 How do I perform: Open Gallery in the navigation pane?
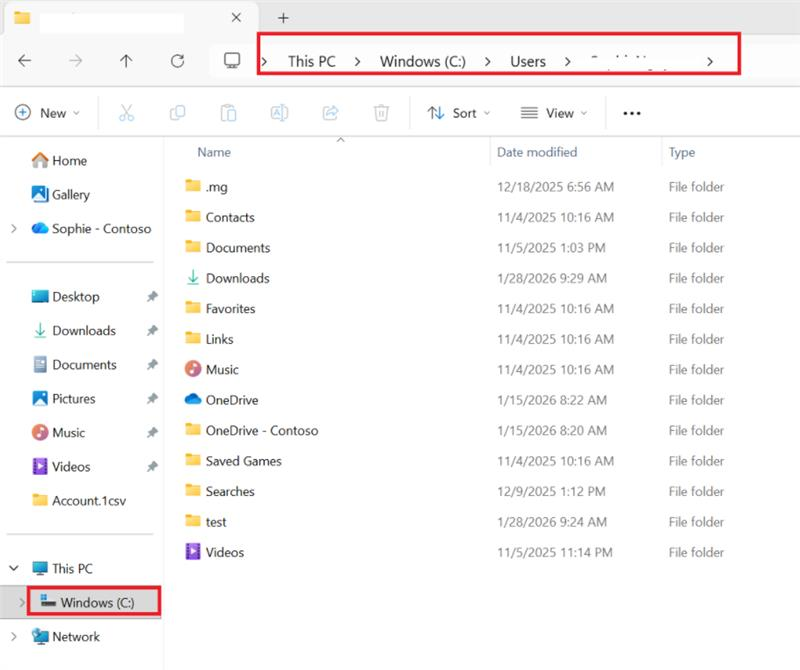(60, 194)
